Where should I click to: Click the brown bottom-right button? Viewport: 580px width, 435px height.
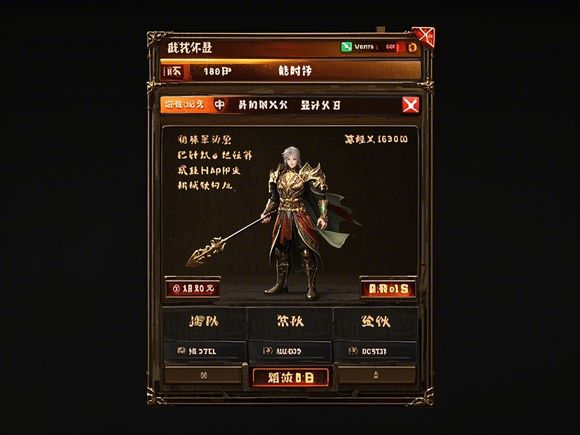click(376, 375)
